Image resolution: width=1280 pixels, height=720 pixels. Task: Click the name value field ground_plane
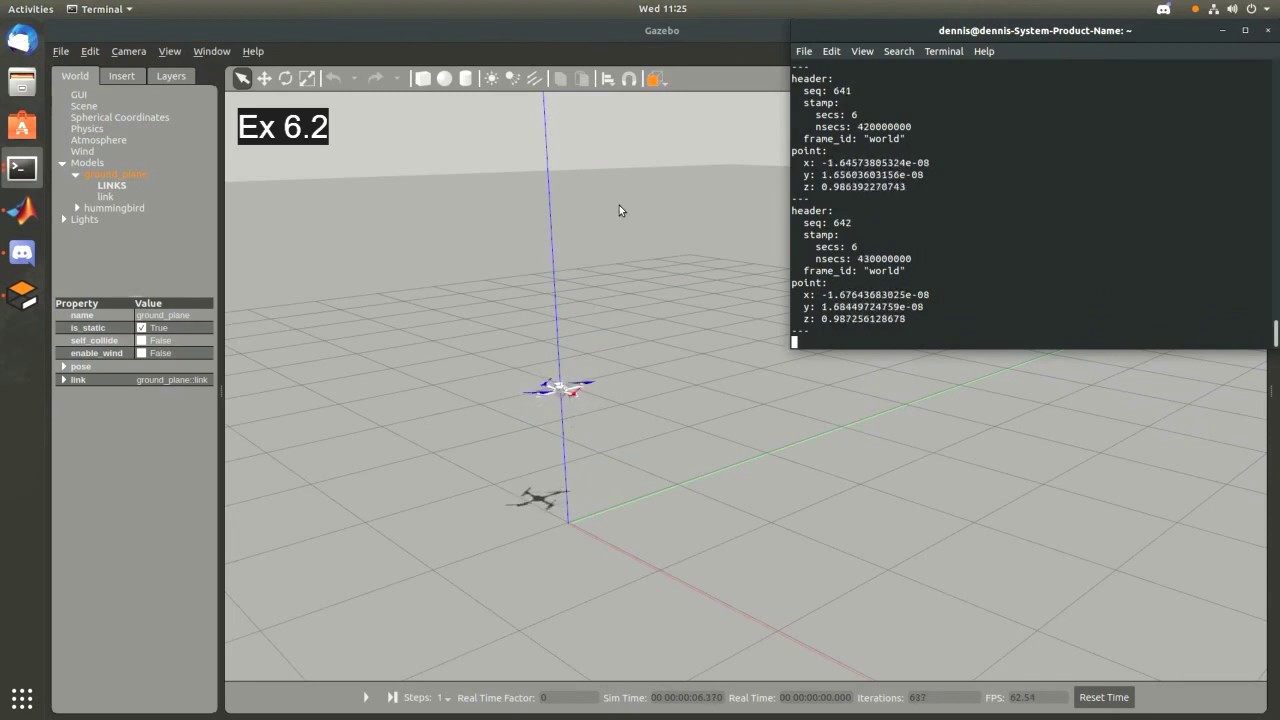pos(174,315)
